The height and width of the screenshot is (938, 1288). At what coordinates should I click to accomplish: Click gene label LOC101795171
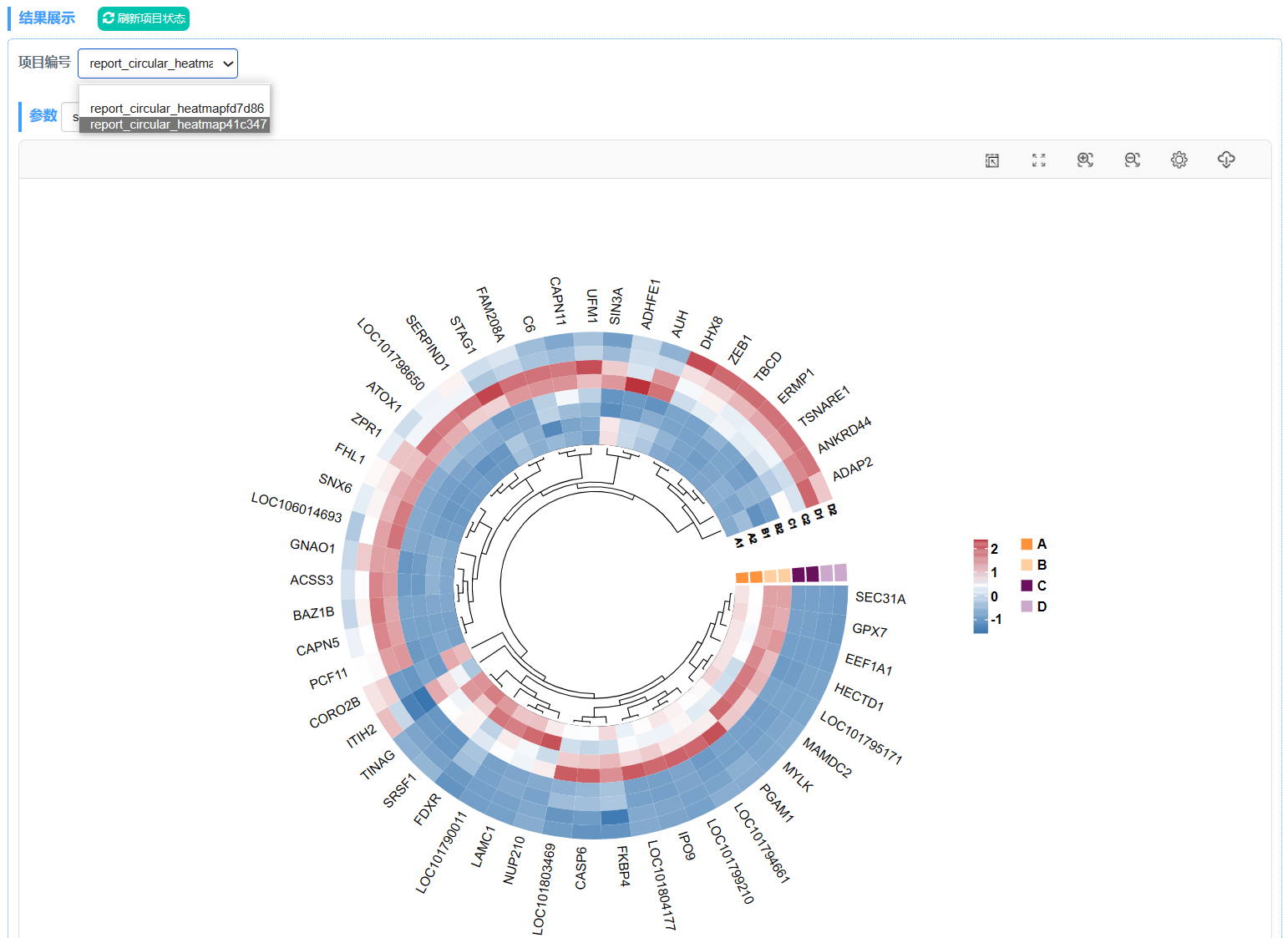coord(860,738)
